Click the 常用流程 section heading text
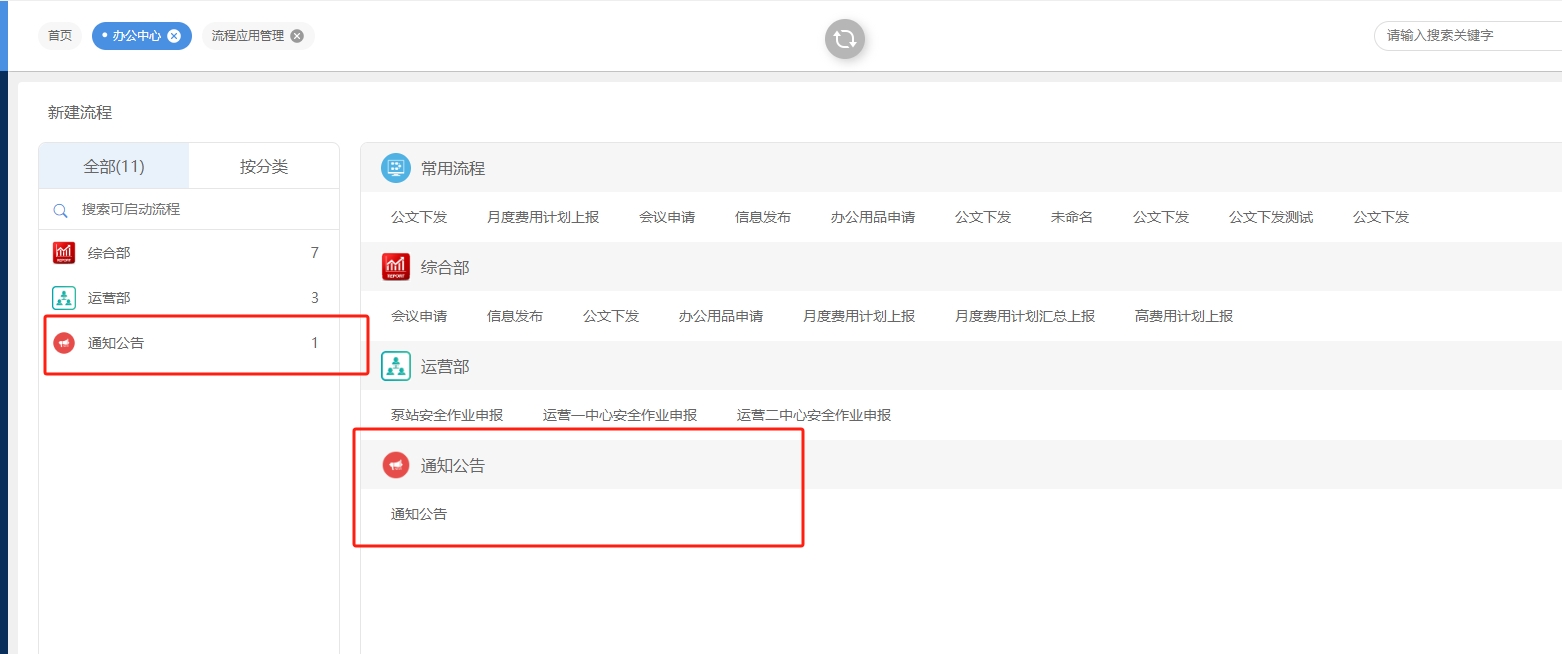Image resolution: width=1562 pixels, height=654 pixels. click(x=453, y=168)
